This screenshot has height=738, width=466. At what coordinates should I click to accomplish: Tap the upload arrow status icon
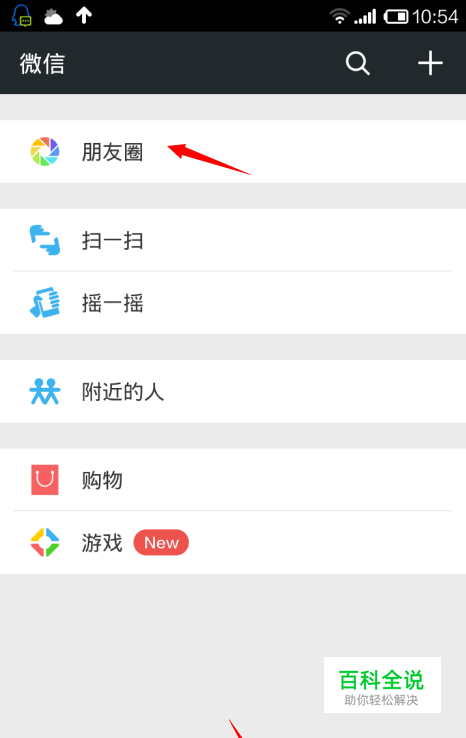84,16
